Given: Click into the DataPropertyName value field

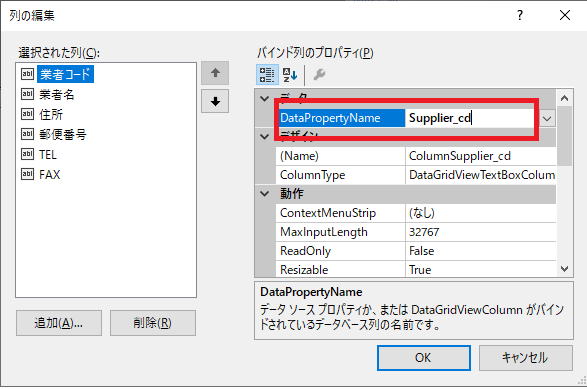Looking at the screenshot, I should click(x=472, y=118).
